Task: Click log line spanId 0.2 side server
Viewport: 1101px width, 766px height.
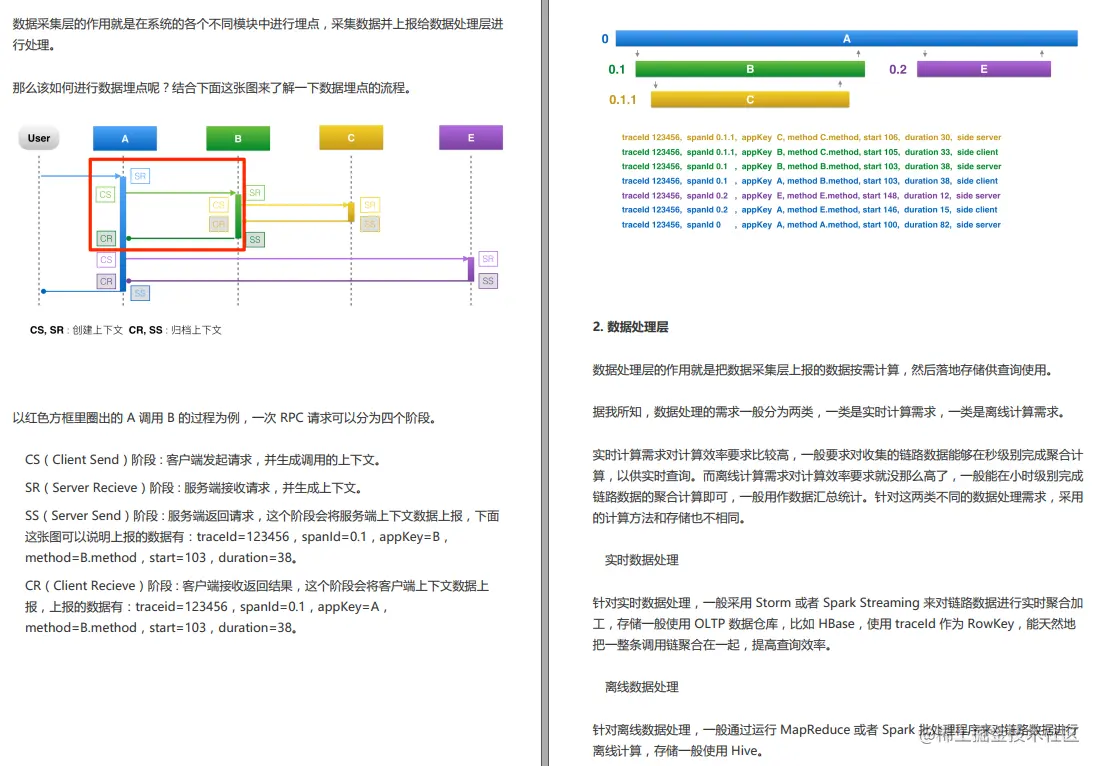Action: coord(811,196)
